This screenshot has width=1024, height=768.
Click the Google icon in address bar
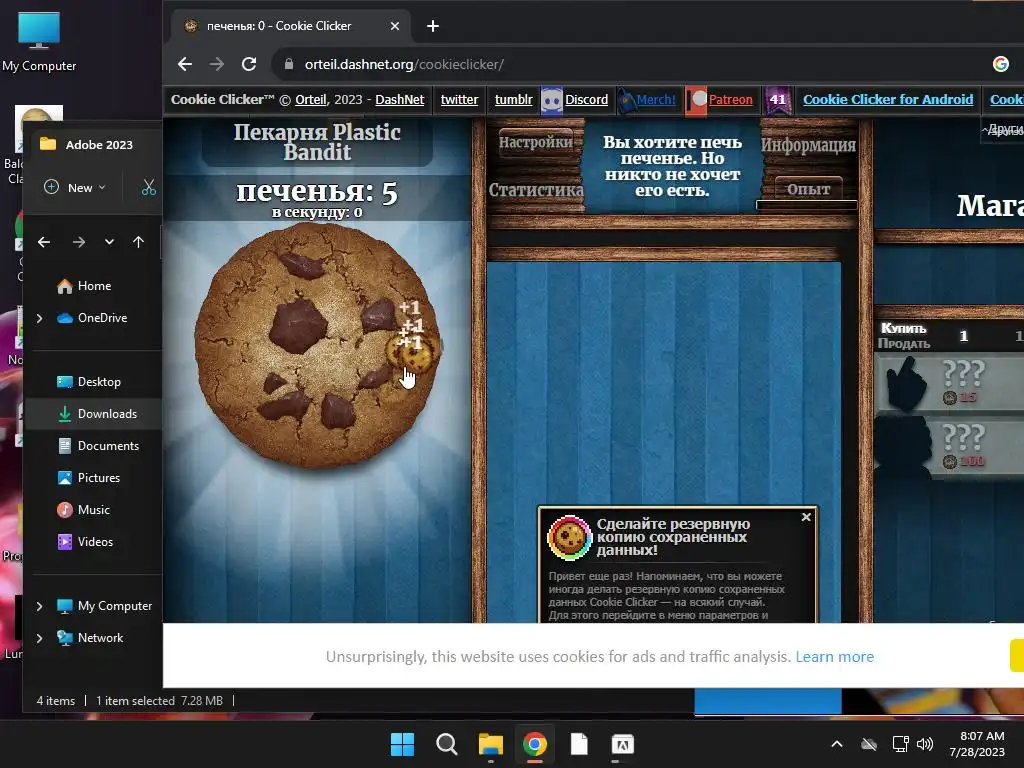click(1000, 64)
